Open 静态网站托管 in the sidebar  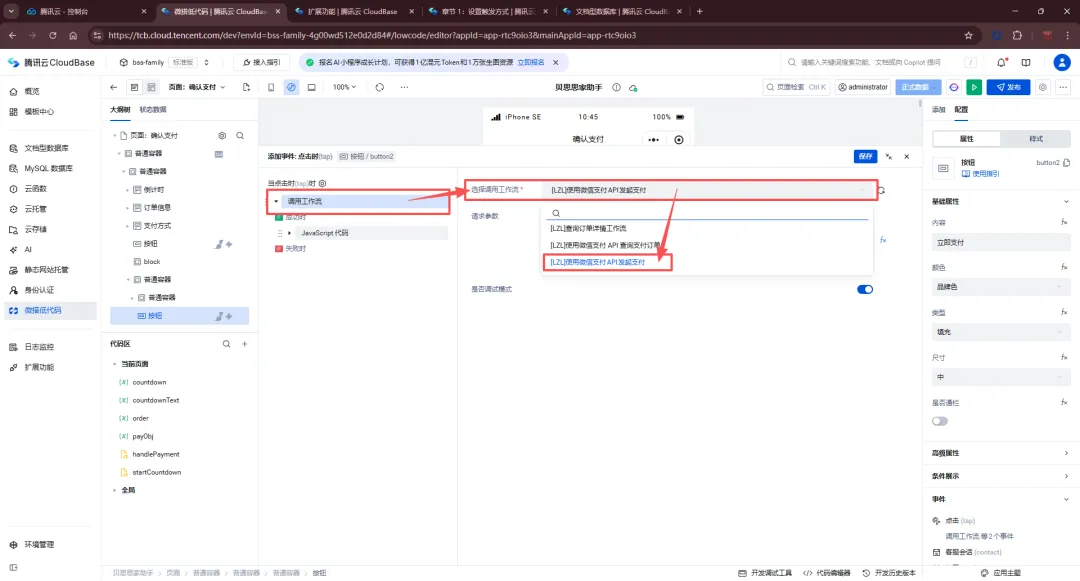click(x=46, y=270)
